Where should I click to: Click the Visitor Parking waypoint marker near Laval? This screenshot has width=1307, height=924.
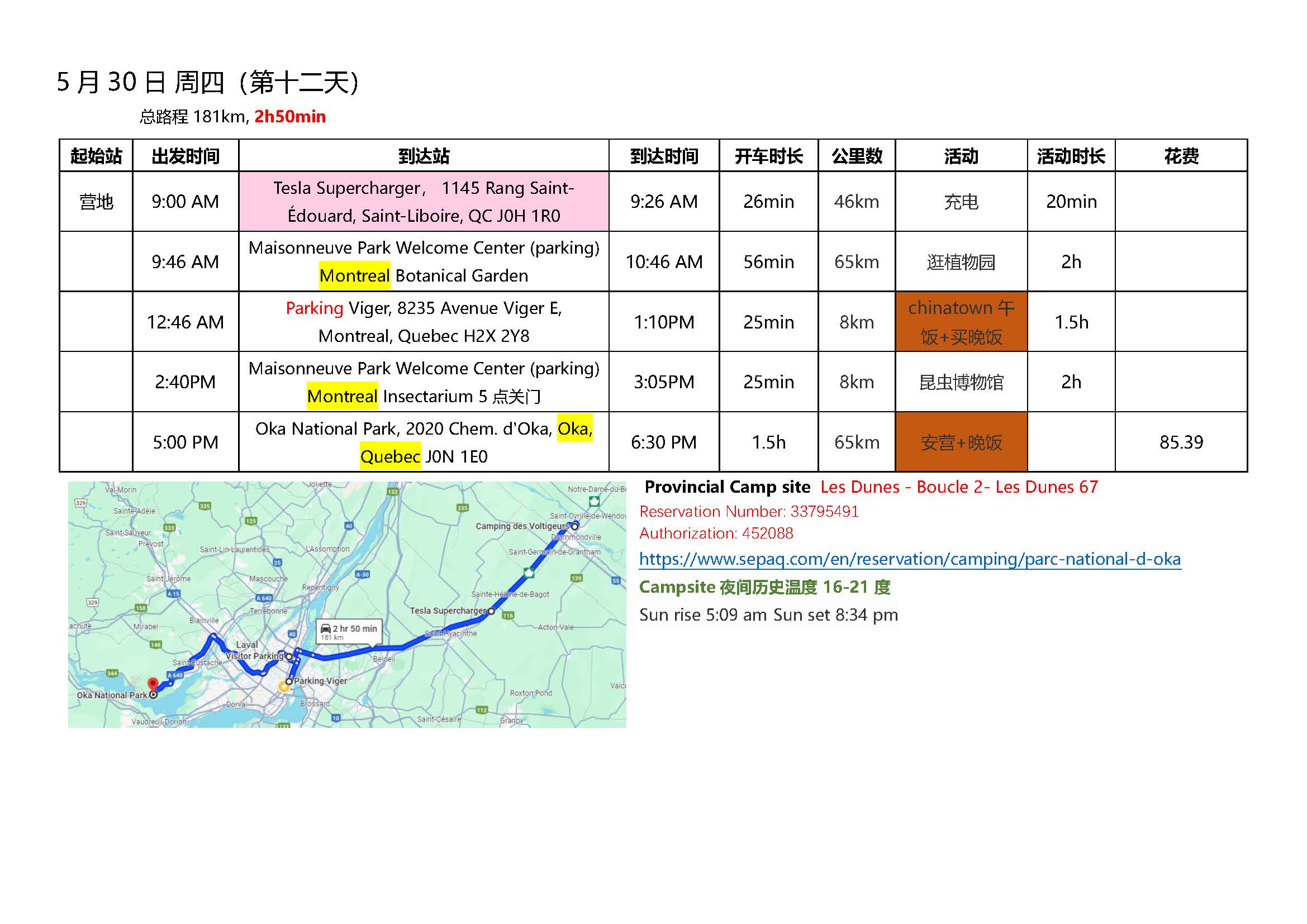point(289,656)
